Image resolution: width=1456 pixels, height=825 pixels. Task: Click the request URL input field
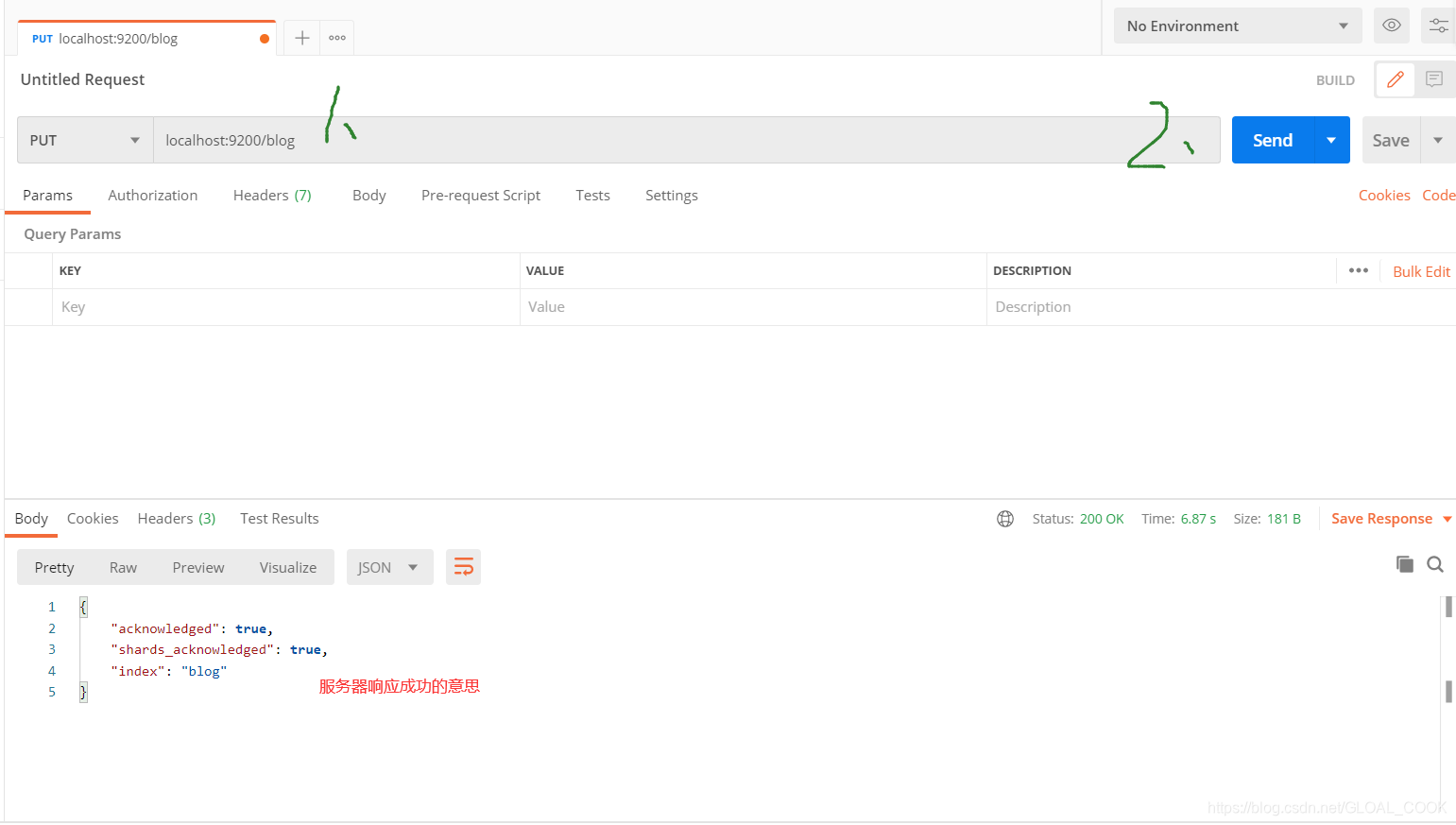[x=687, y=140]
